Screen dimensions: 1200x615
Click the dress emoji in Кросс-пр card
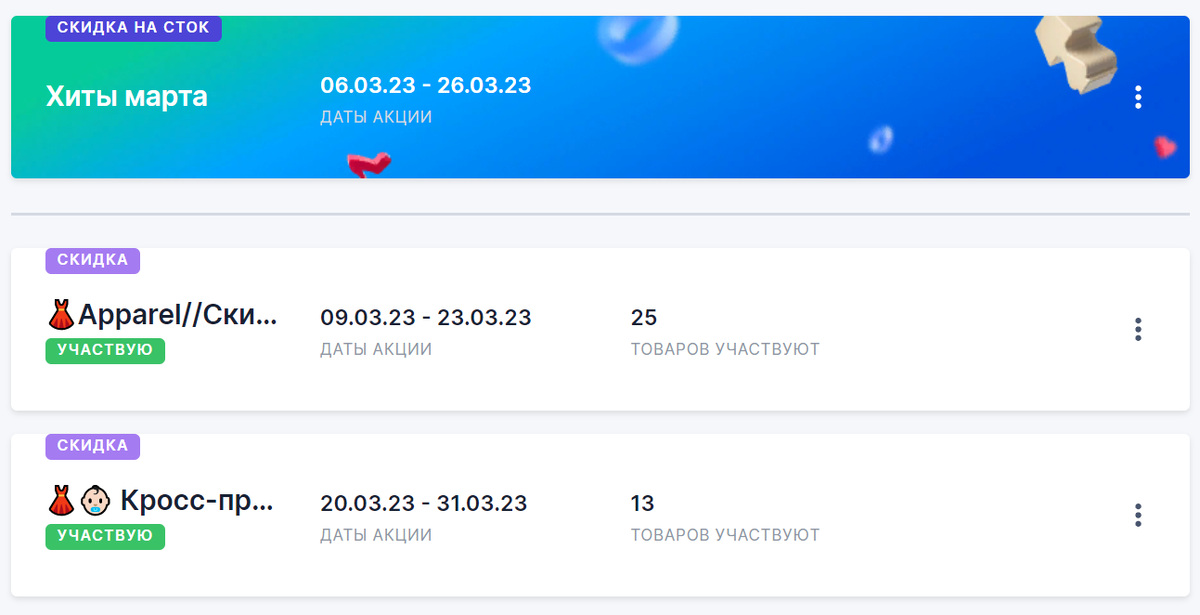click(x=61, y=501)
